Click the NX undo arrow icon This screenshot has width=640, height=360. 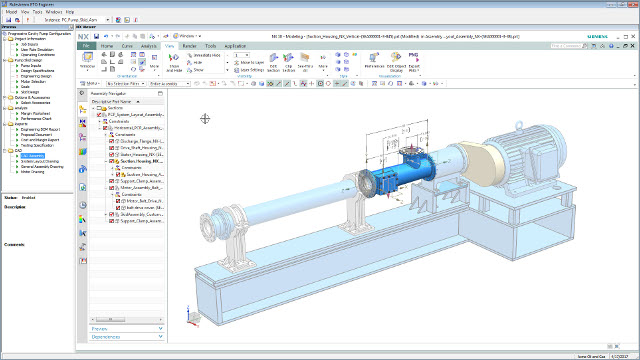tap(106, 36)
